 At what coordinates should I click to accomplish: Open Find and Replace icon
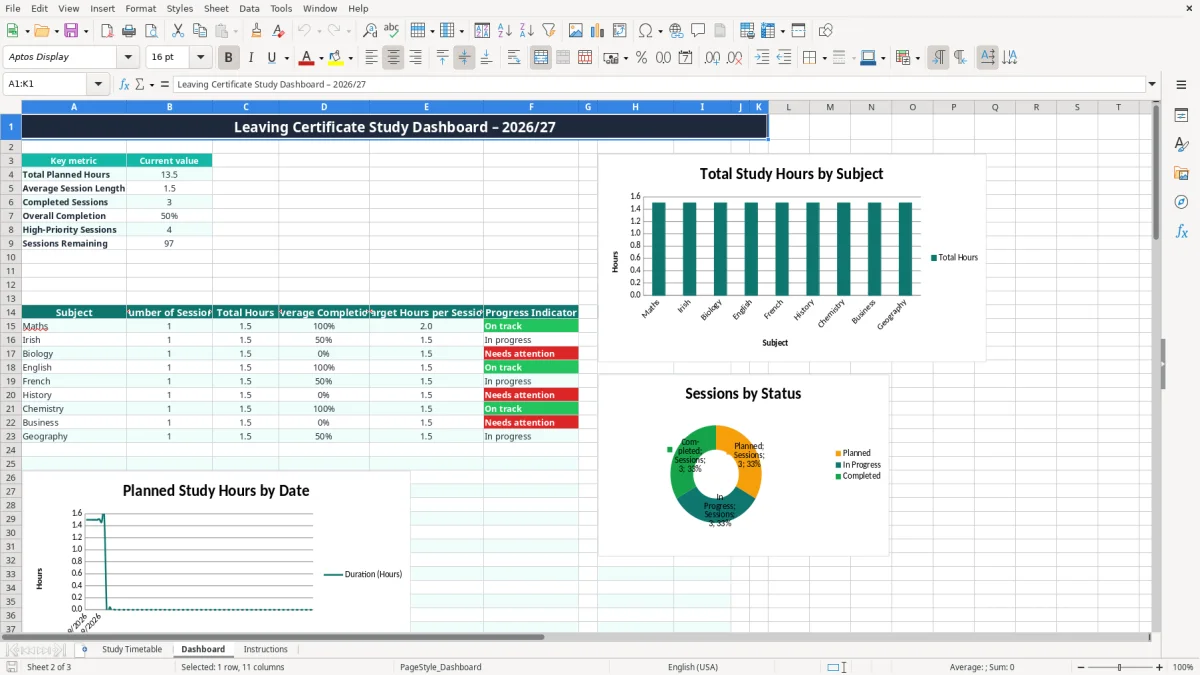click(370, 31)
